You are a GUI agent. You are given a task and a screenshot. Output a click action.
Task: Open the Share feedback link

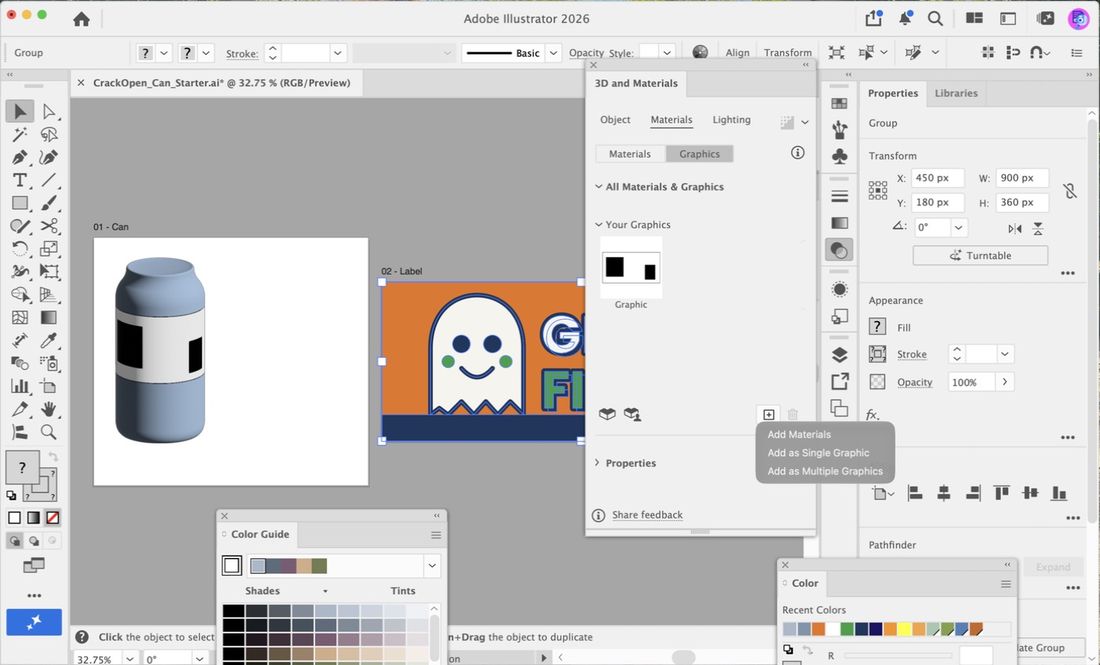[x=647, y=515]
